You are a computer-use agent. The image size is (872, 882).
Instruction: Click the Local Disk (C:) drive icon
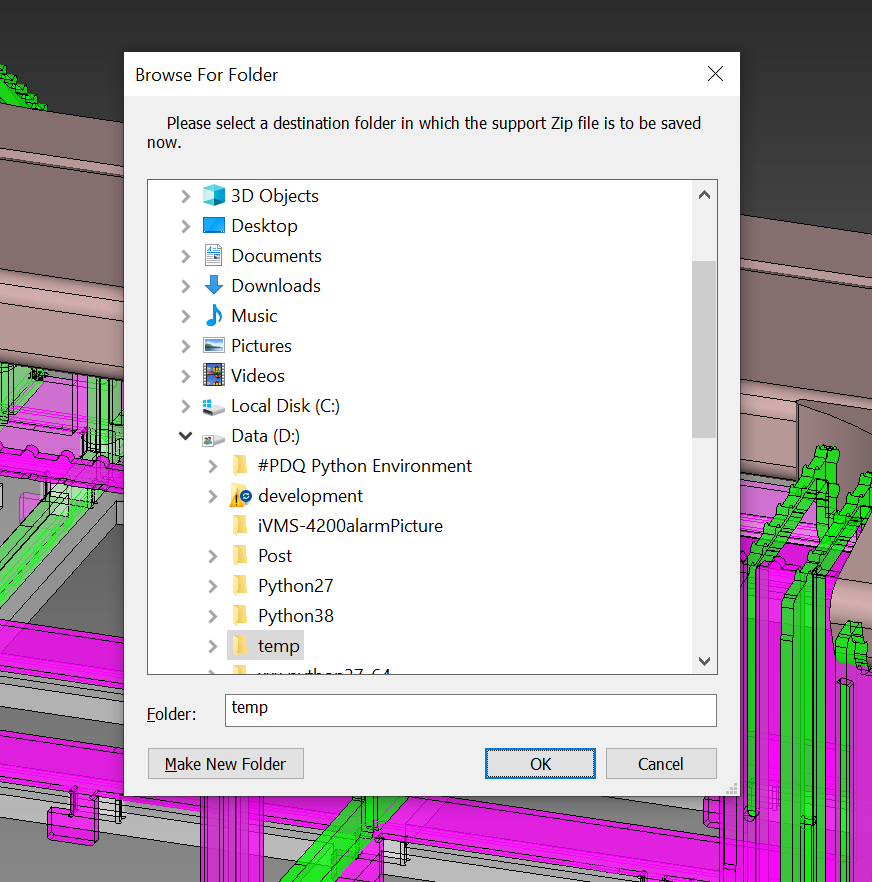pyautogui.click(x=213, y=406)
